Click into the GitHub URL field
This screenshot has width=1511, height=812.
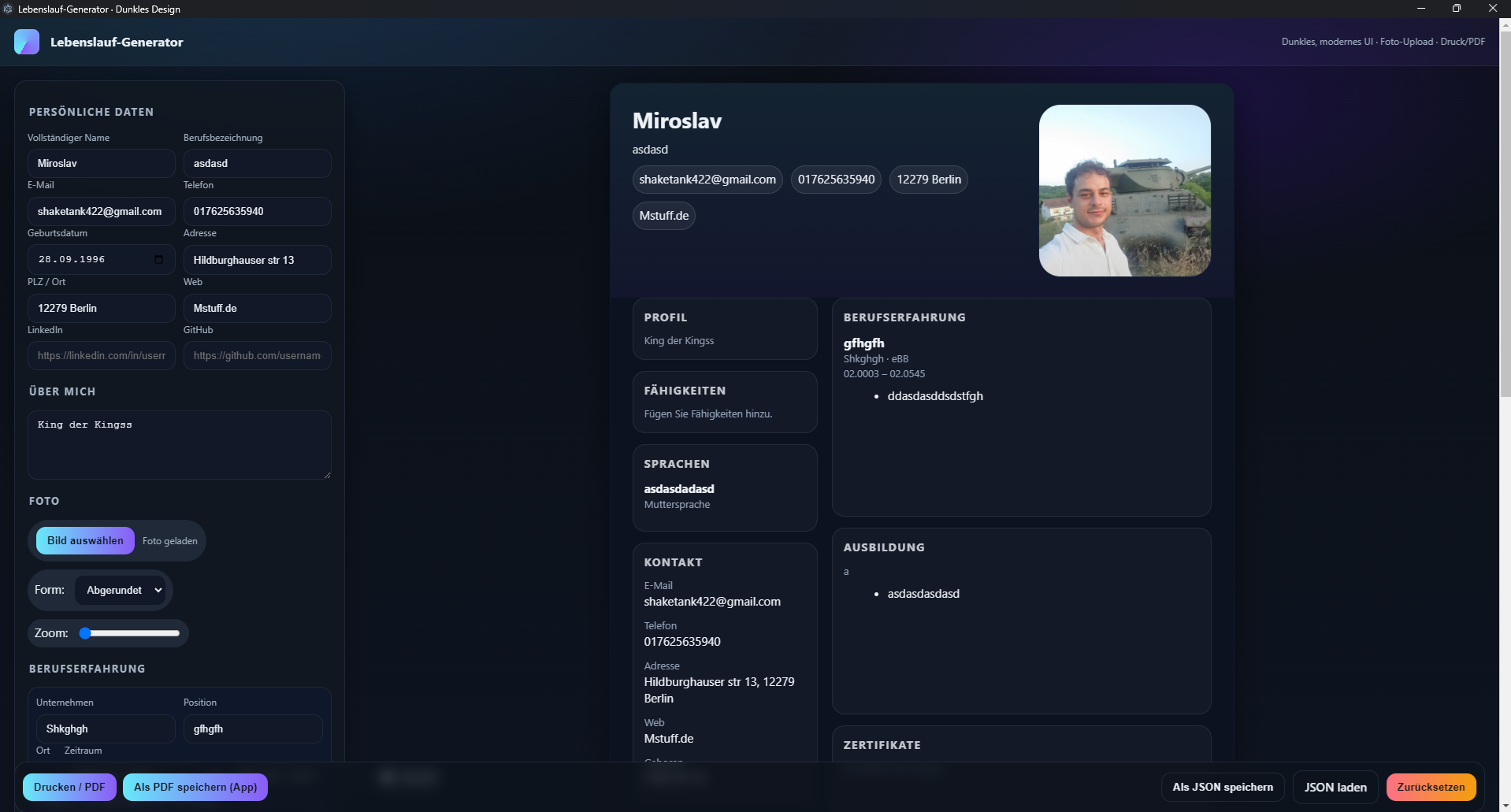(257, 356)
